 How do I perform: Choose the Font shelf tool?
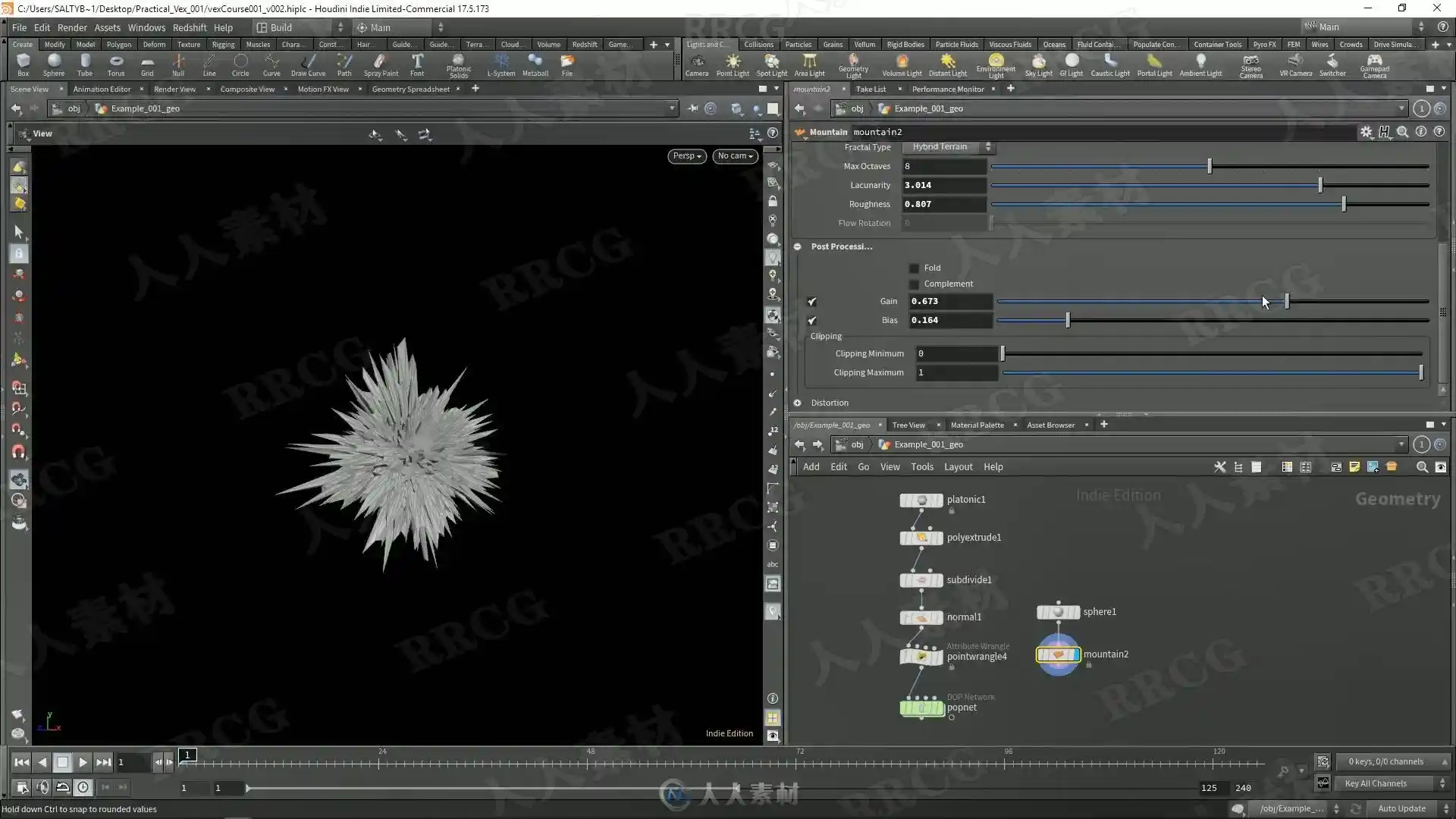click(x=417, y=65)
